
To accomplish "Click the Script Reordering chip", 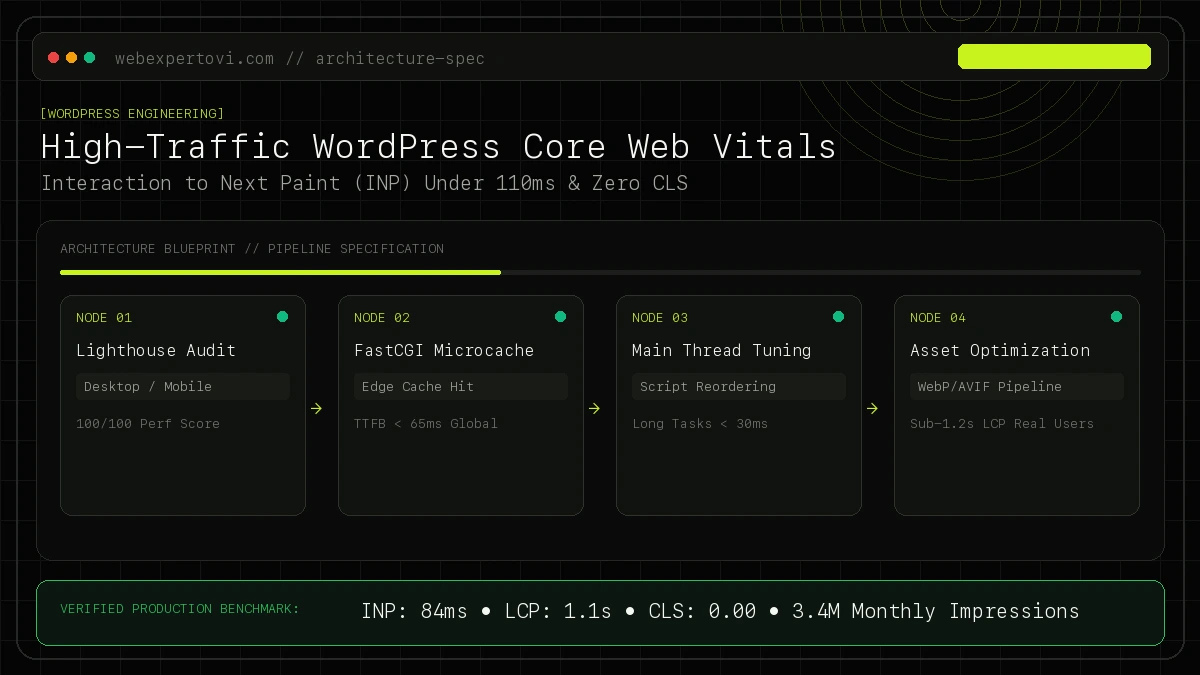I will pos(739,386).
